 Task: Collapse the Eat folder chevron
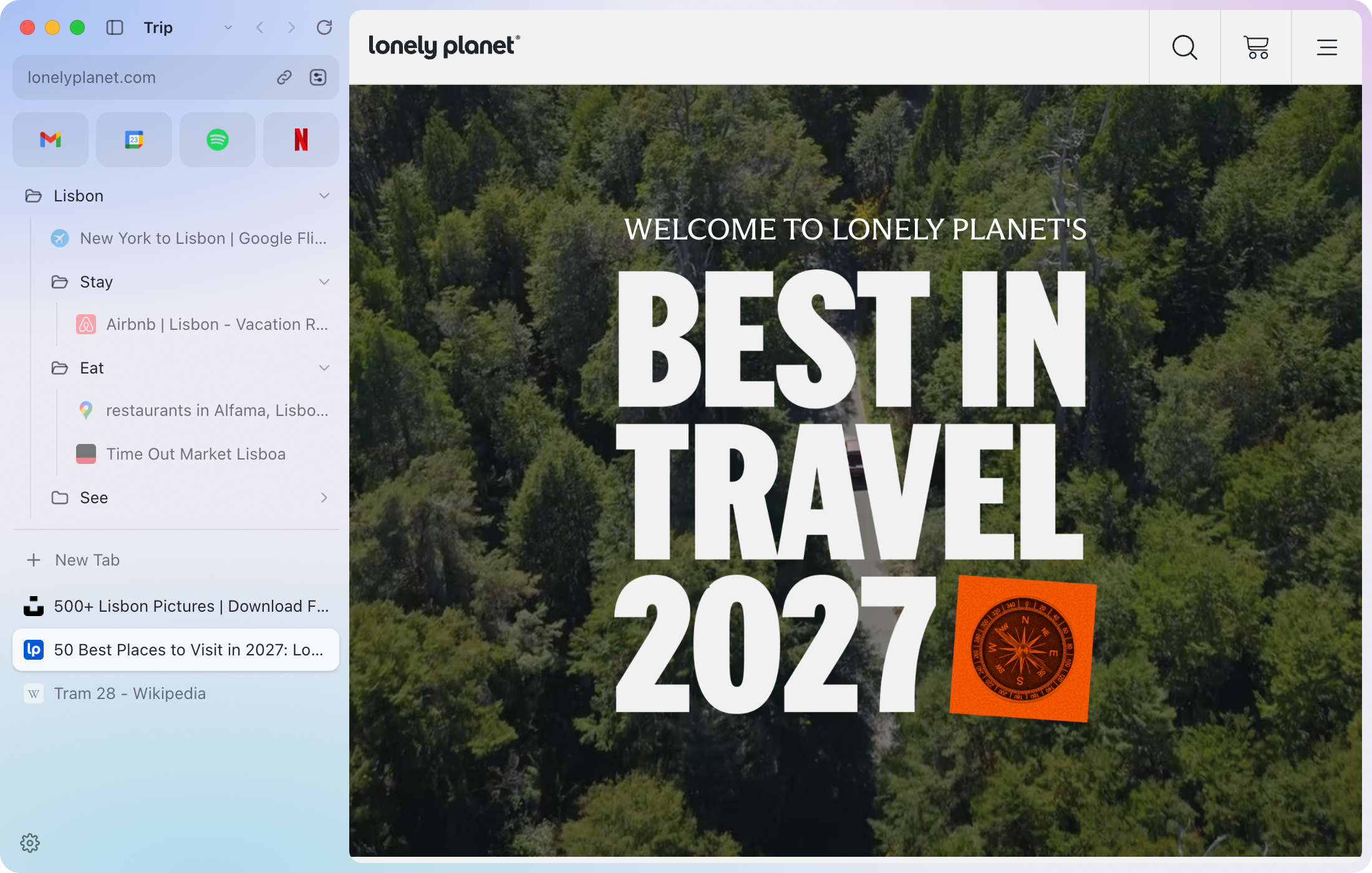pos(324,368)
